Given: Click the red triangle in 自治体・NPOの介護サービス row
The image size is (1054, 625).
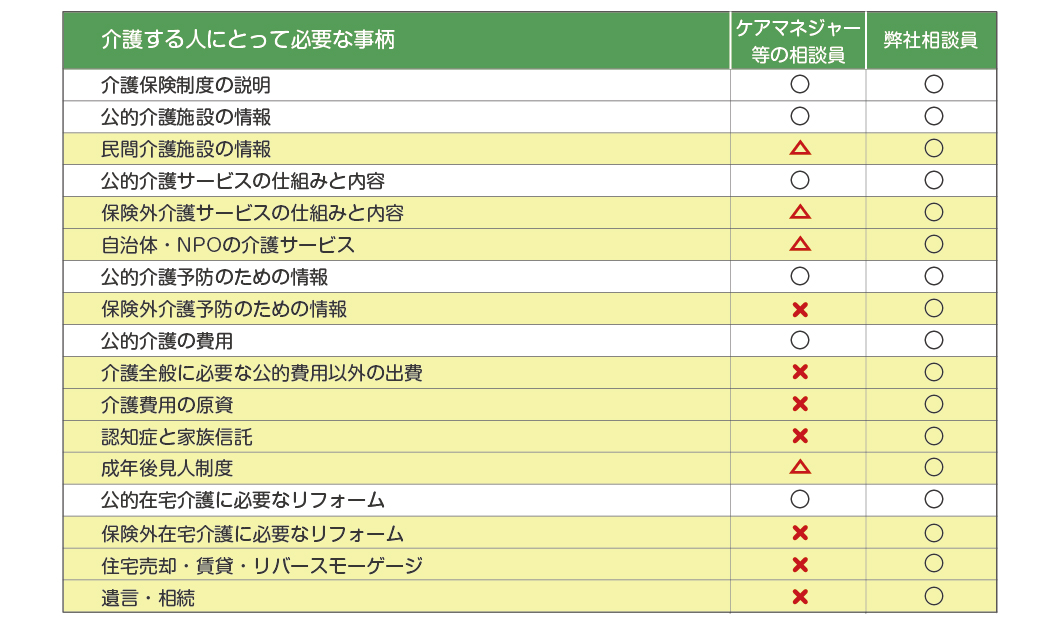Looking at the screenshot, I should 799,243.
